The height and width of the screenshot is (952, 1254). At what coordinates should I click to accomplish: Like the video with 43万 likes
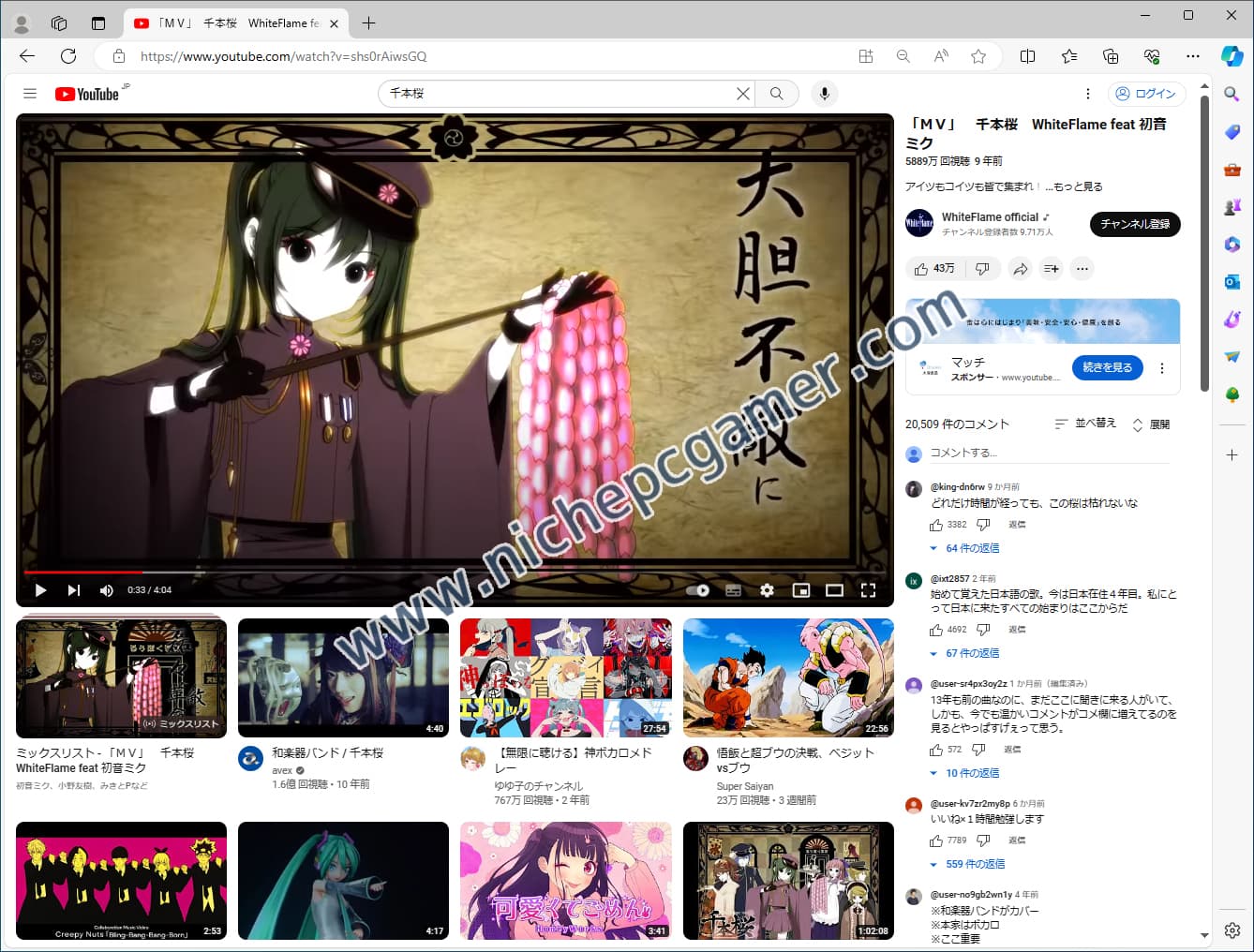[934, 269]
